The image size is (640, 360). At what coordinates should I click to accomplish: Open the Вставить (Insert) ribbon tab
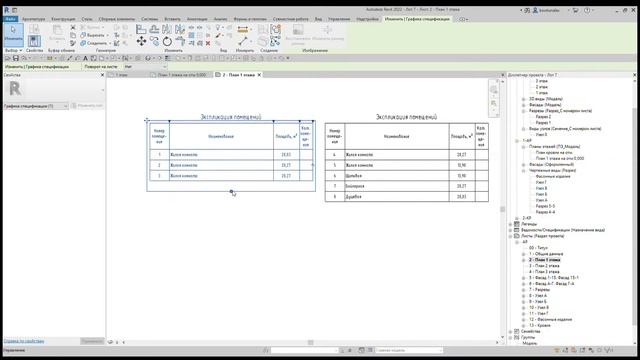[x=172, y=19]
